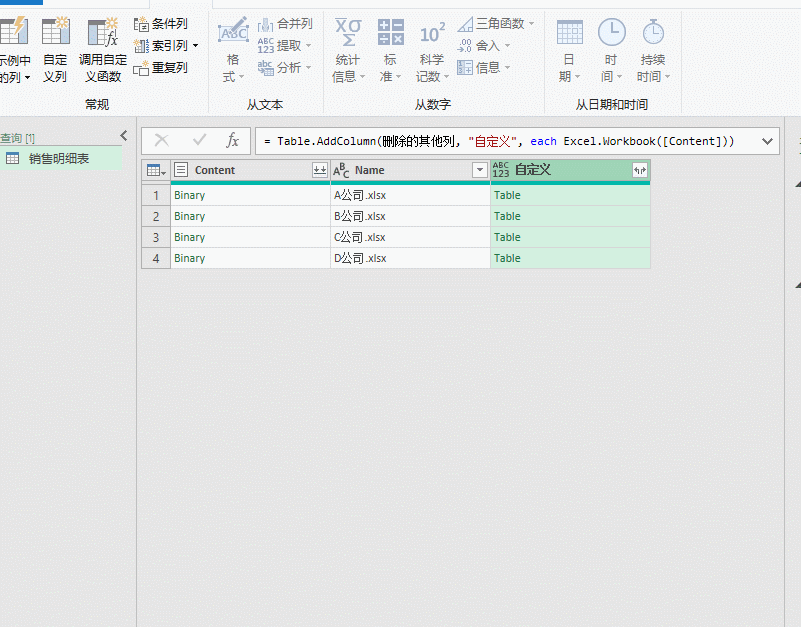Click the Content column type icon
This screenshot has height=627, width=801.
pos(181,170)
